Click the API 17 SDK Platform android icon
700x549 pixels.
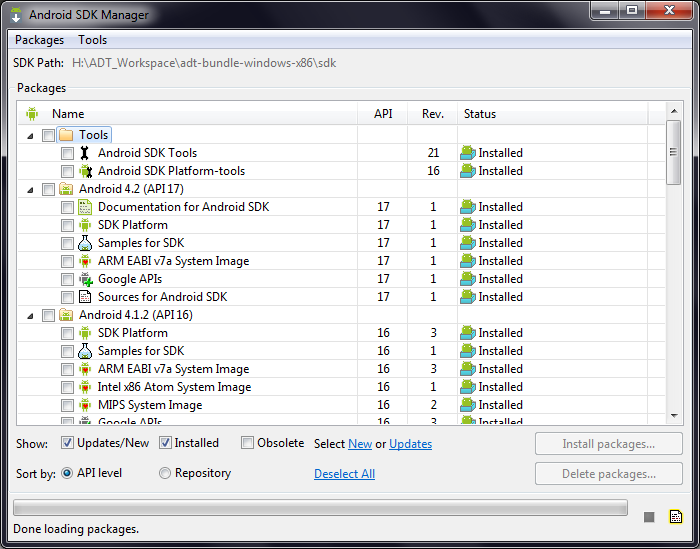coord(85,225)
